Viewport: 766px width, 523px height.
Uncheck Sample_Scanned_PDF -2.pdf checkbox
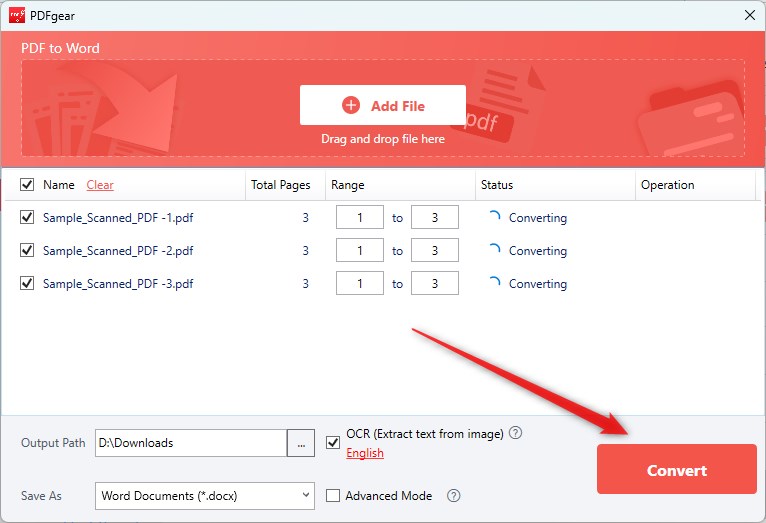27,251
